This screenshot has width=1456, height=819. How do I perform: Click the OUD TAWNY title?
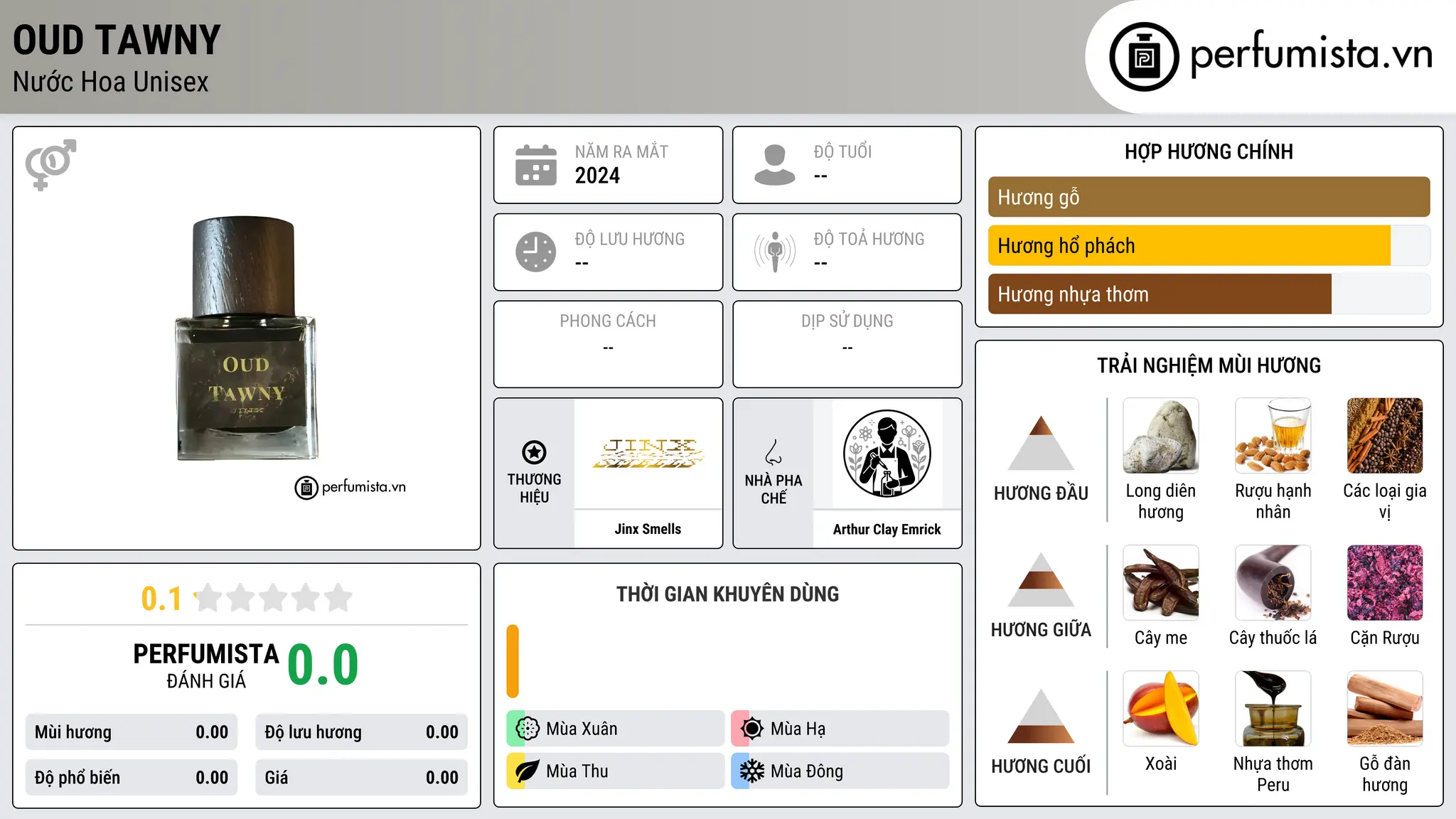117,40
